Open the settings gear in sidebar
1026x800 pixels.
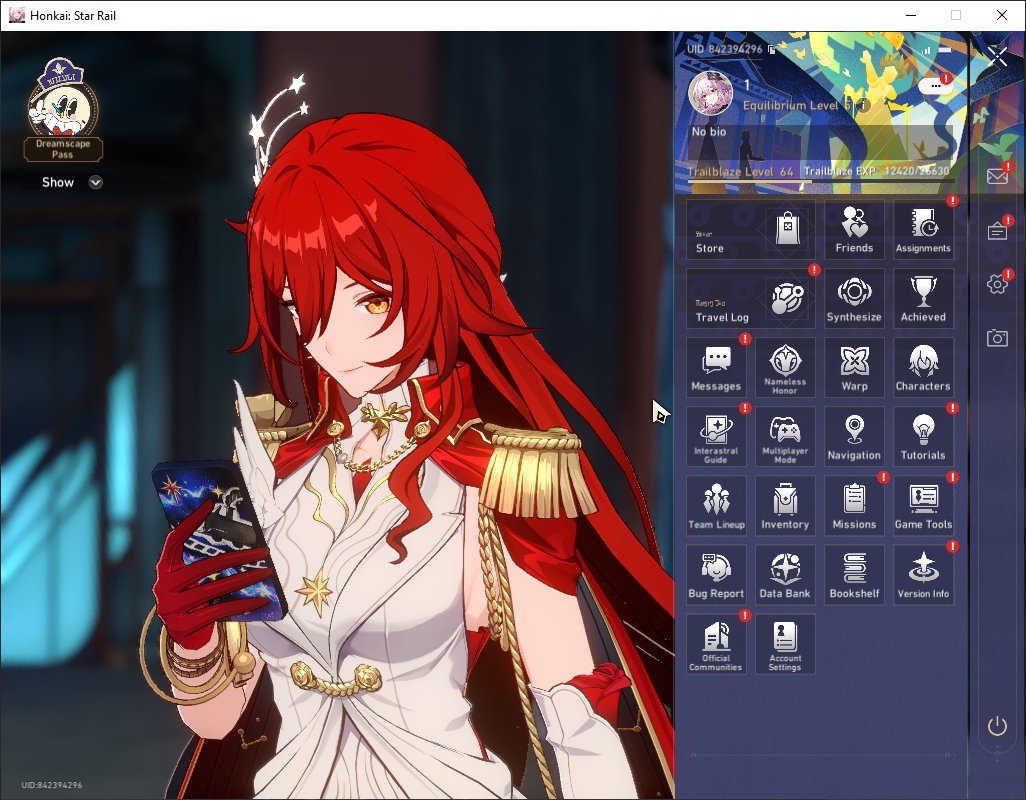(x=997, y=284)
